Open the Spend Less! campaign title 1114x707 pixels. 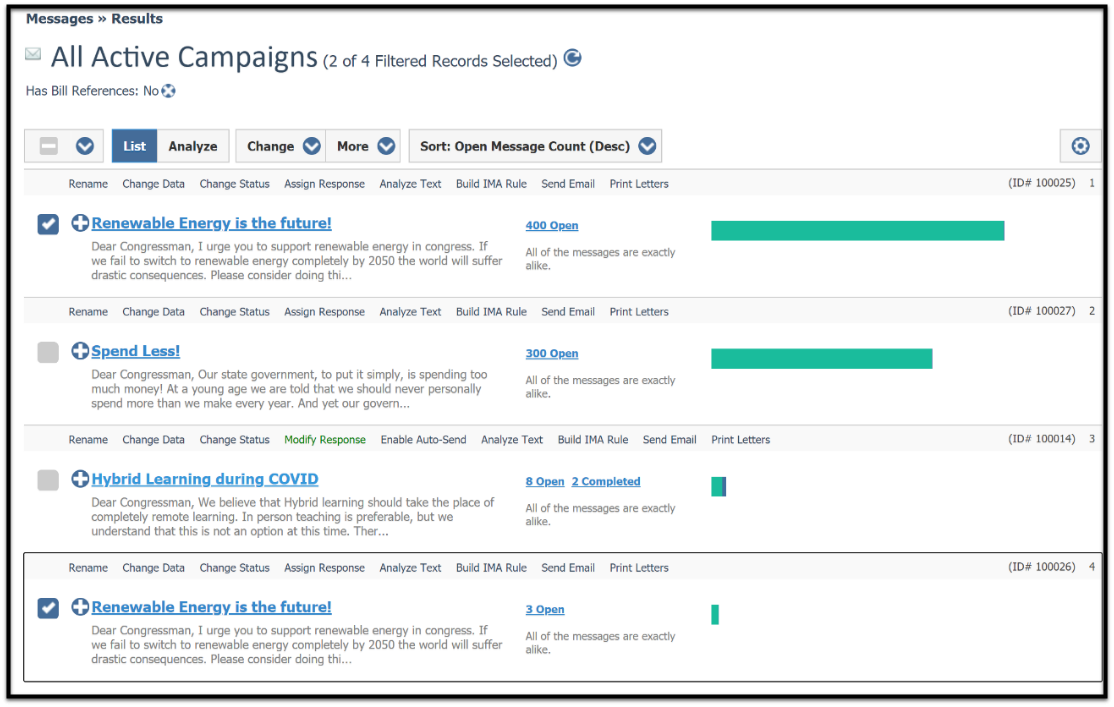pyautogui.click(x=136, y=351)
